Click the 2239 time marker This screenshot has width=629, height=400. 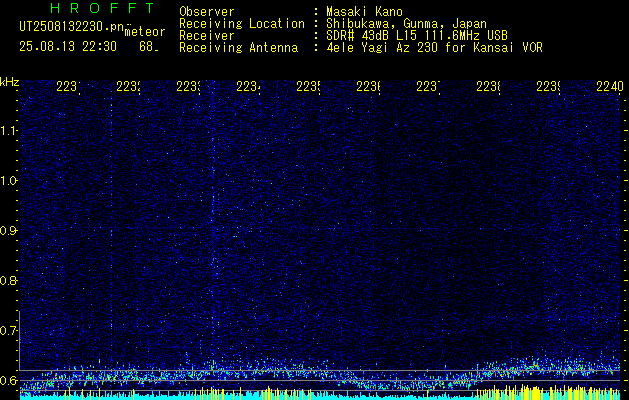pos(548,86)
